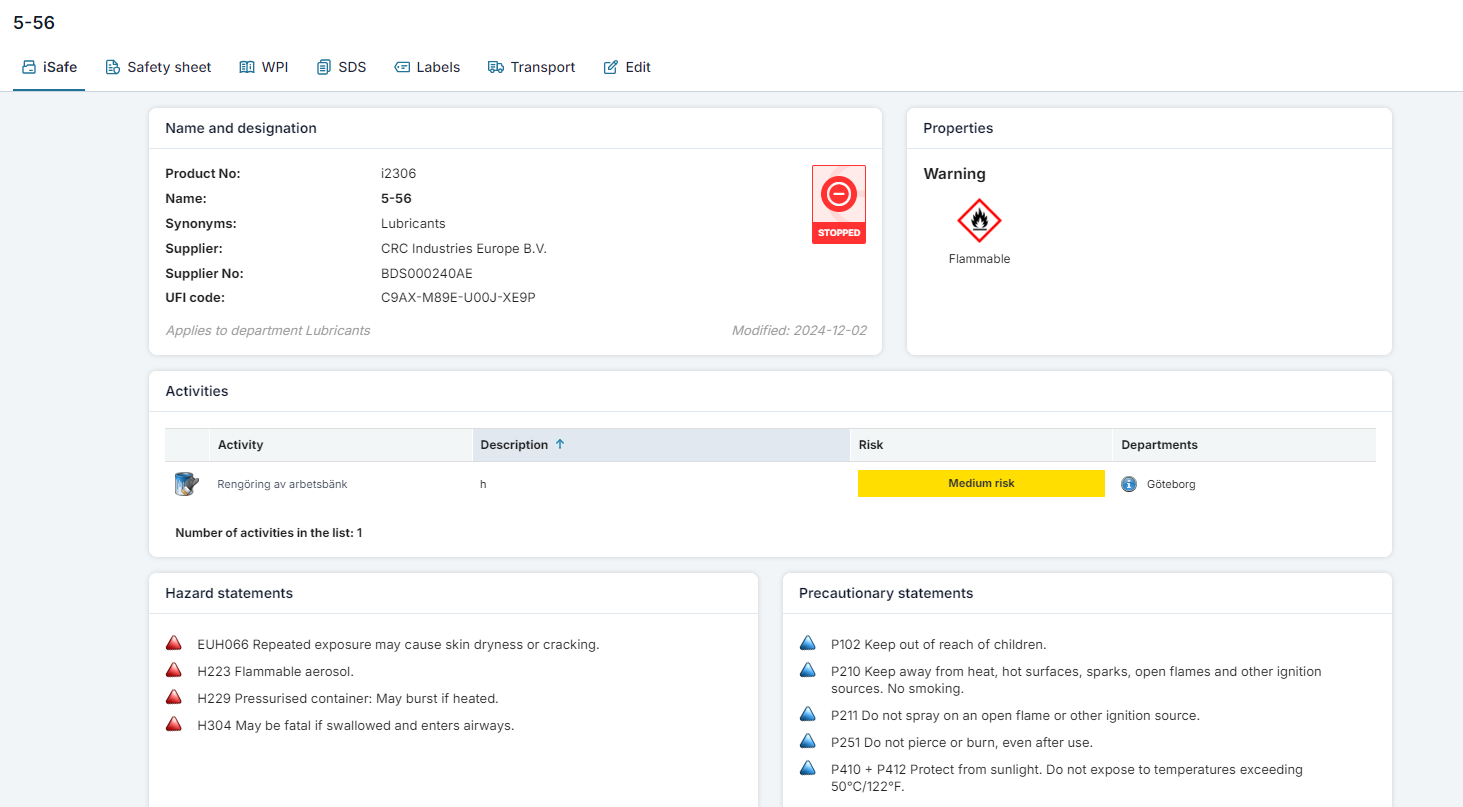
Task: Click the H304 May be fatal if swallowed statement
Action: point(356,725)
